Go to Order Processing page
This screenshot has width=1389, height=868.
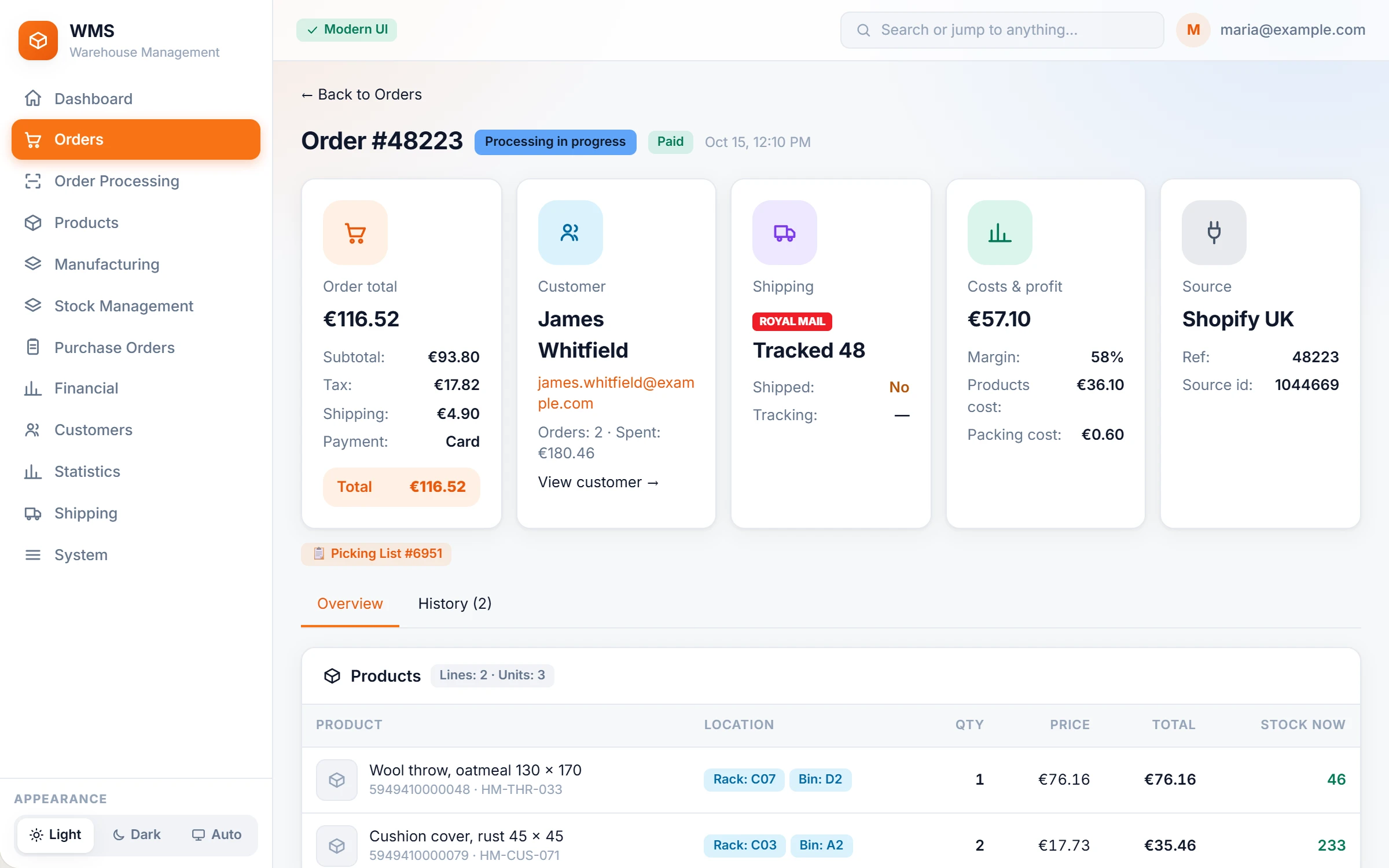click(x=136, y=181)
